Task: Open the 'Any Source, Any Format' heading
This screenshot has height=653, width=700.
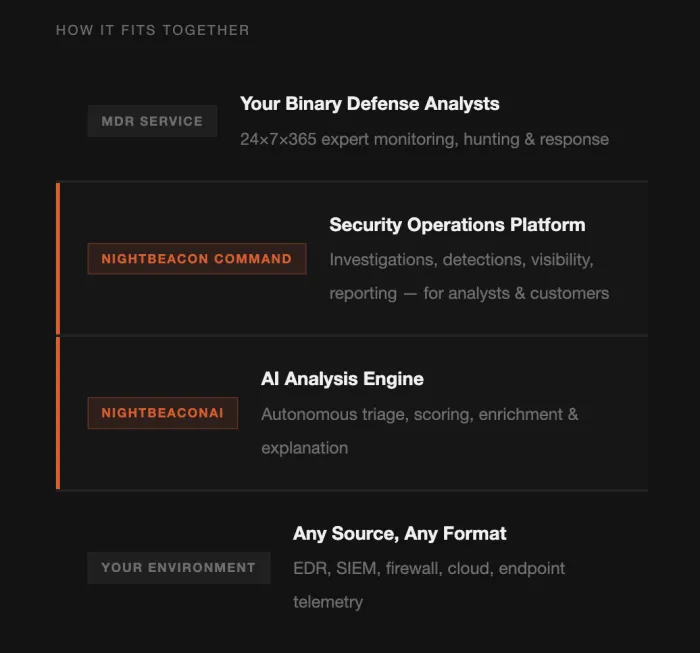Action: [x=399, y=534]
